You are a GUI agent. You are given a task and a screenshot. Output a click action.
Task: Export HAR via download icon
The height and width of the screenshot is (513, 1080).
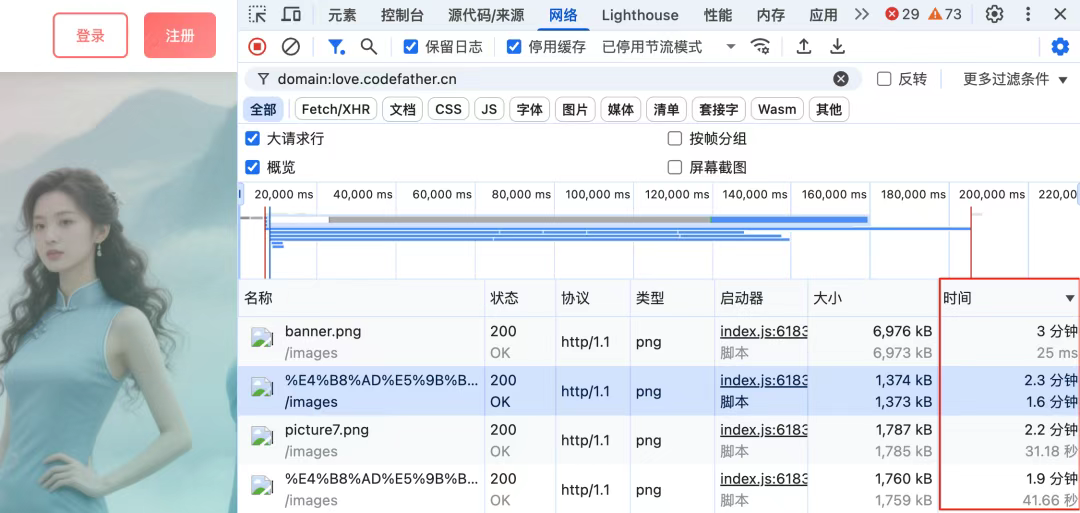(x=837, y=47)
